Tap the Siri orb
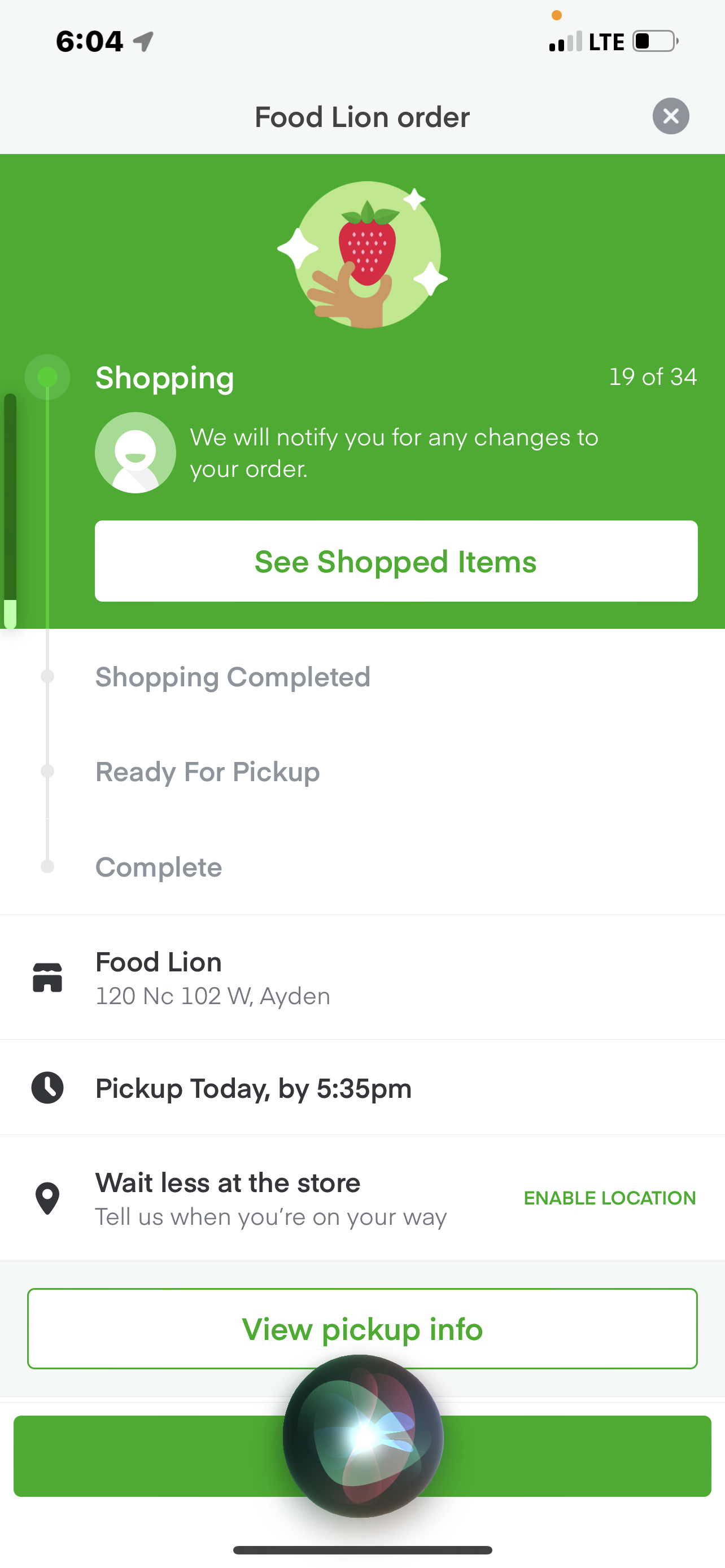Screen dimensions: 725x1568 [363, 1435]
